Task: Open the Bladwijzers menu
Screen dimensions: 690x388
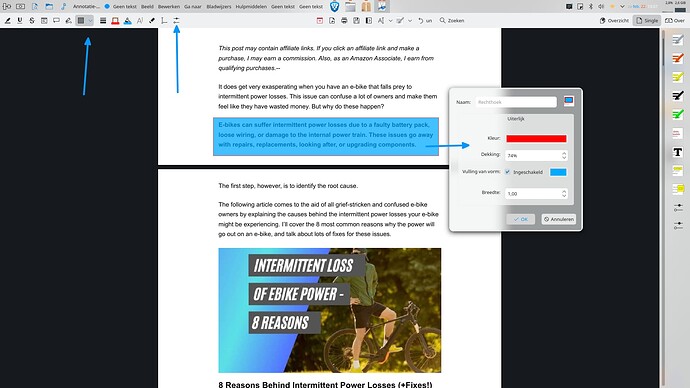Action: [219, 7]
